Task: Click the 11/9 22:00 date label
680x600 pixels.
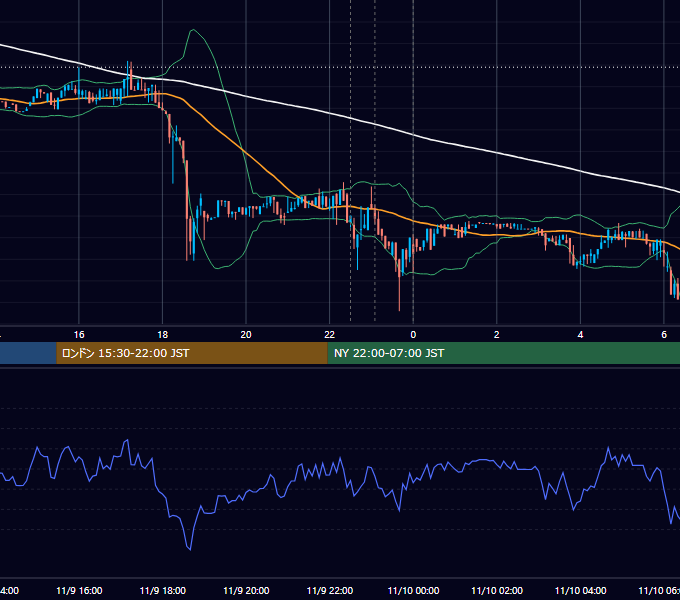Action: tap(330, 590)
